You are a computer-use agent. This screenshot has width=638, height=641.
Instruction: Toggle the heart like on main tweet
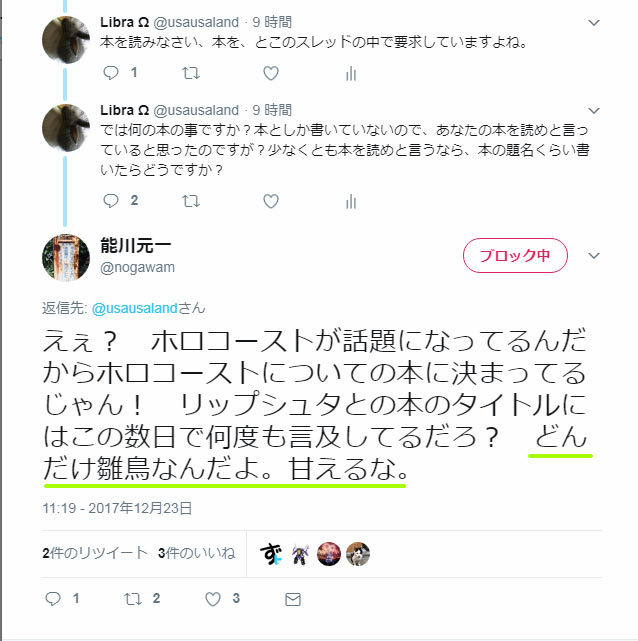point(213,599)
